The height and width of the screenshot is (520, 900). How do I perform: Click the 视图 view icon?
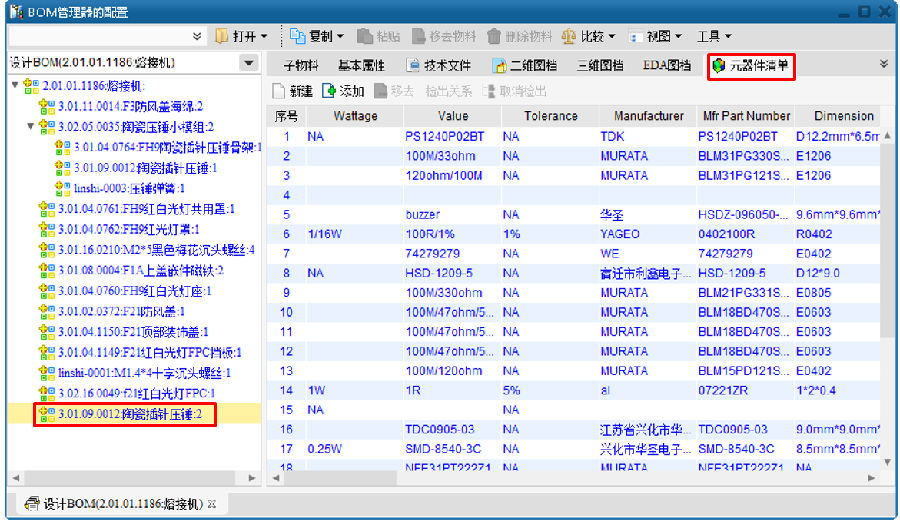(634, 36)
